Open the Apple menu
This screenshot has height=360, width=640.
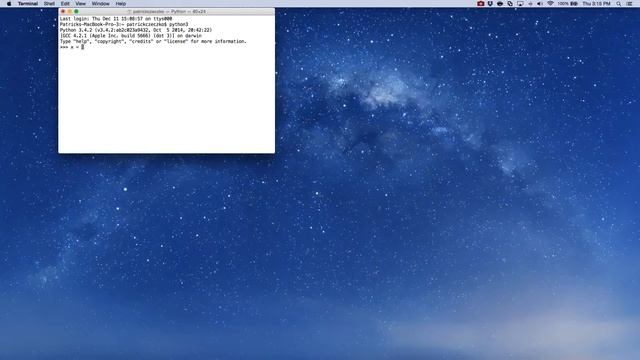tap(9, 4)
